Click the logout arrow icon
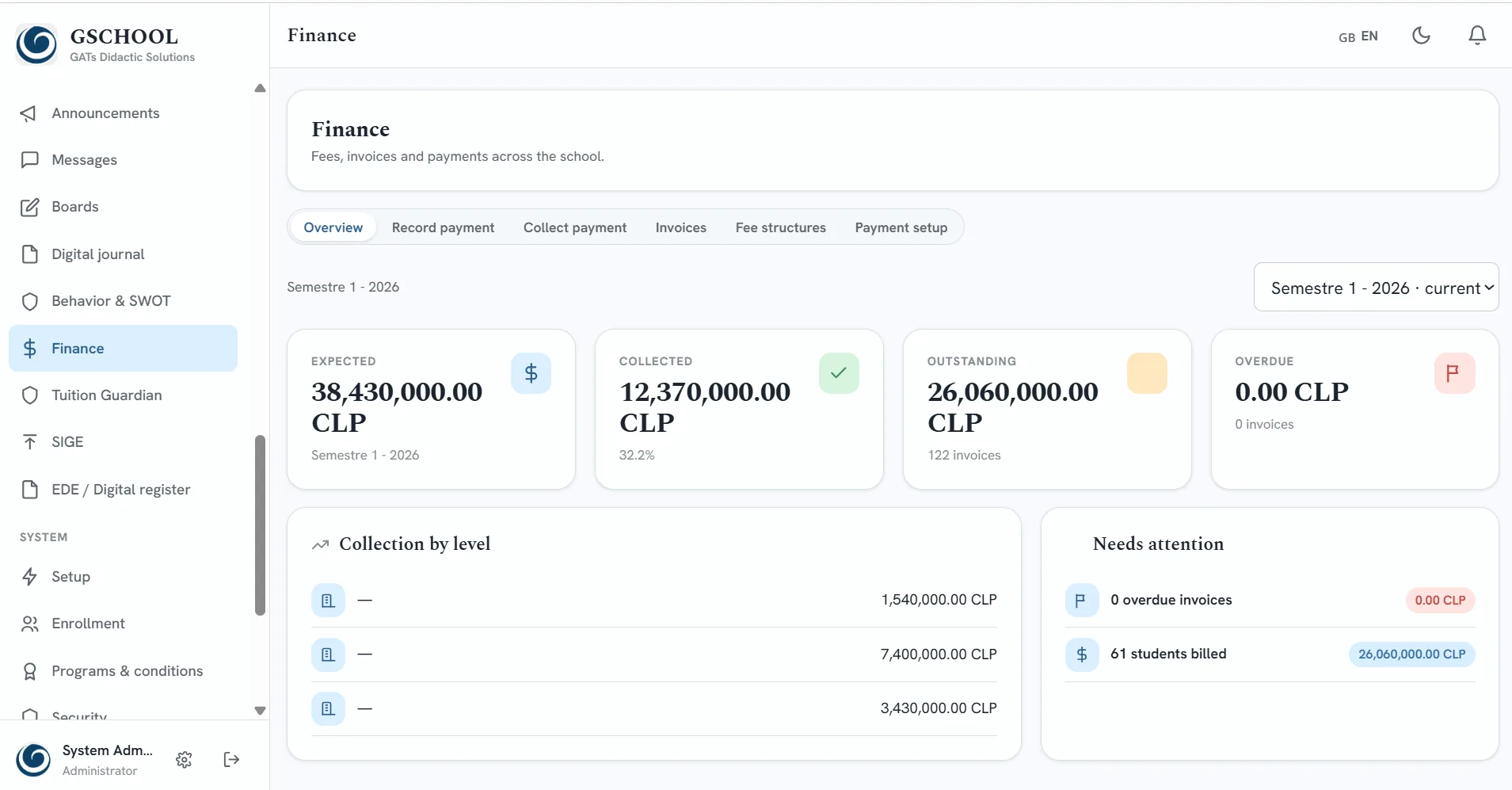The image size is (1512, 790). [231, 760]
